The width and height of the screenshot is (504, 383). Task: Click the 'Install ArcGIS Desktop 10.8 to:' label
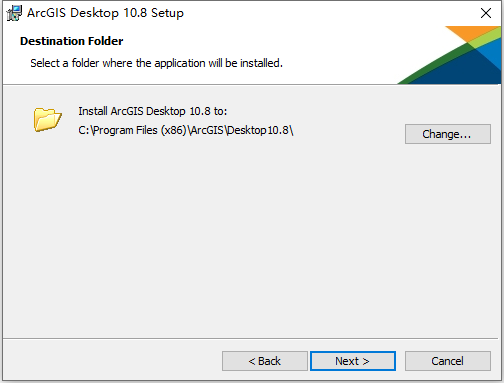click(153, 111)
